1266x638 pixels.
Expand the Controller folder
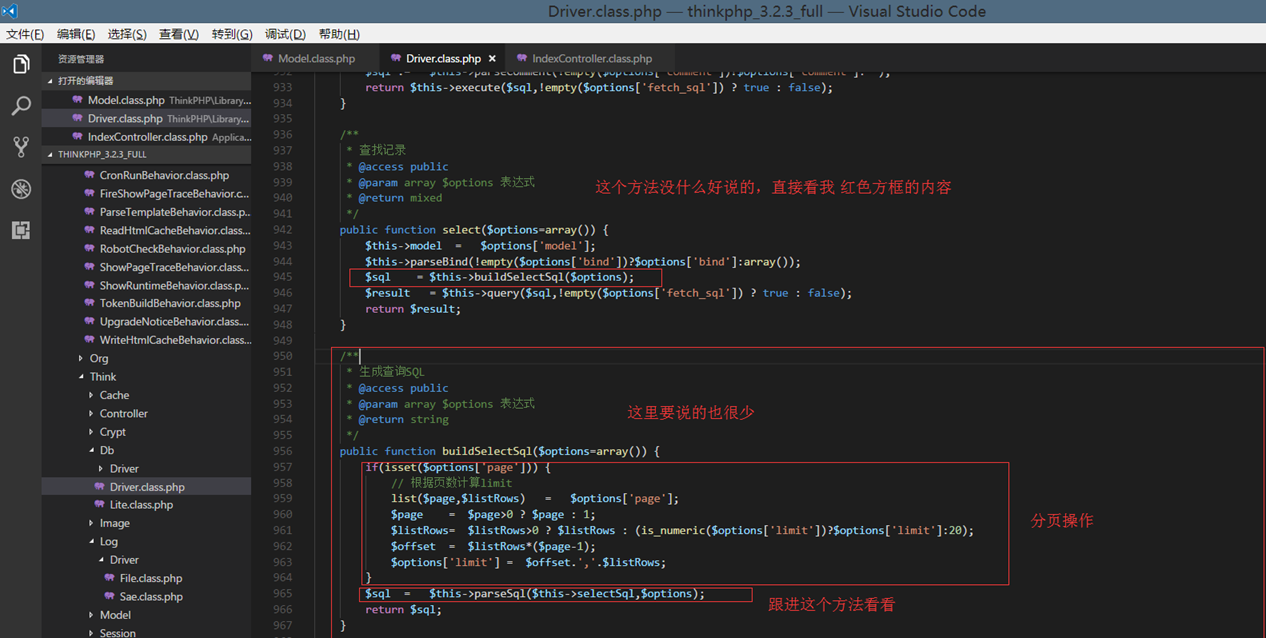pos(123,413)
